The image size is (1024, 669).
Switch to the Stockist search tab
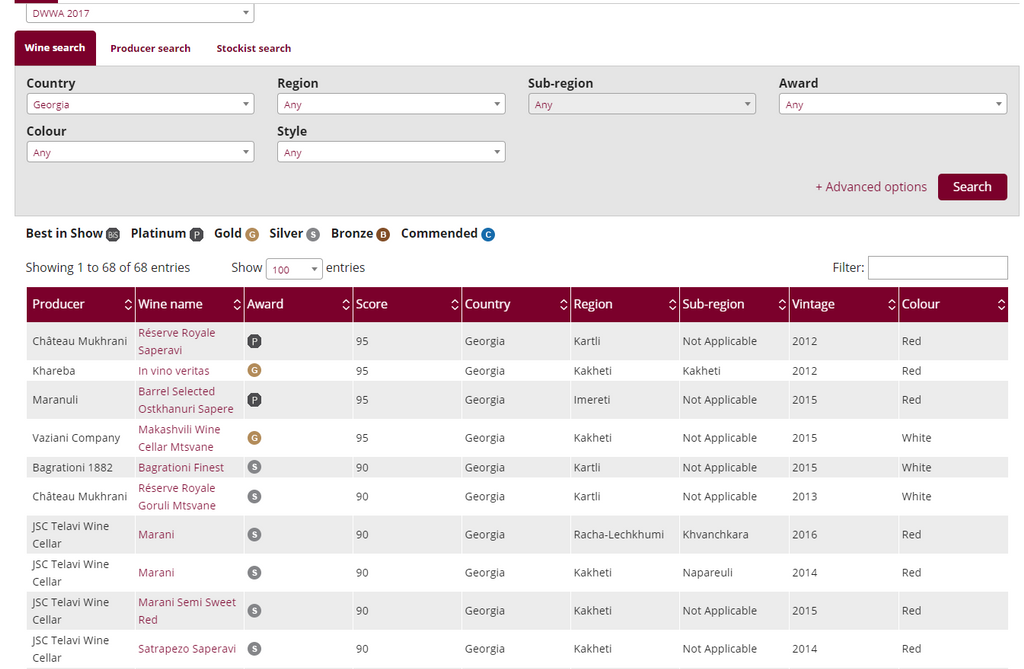coord(254,48)
